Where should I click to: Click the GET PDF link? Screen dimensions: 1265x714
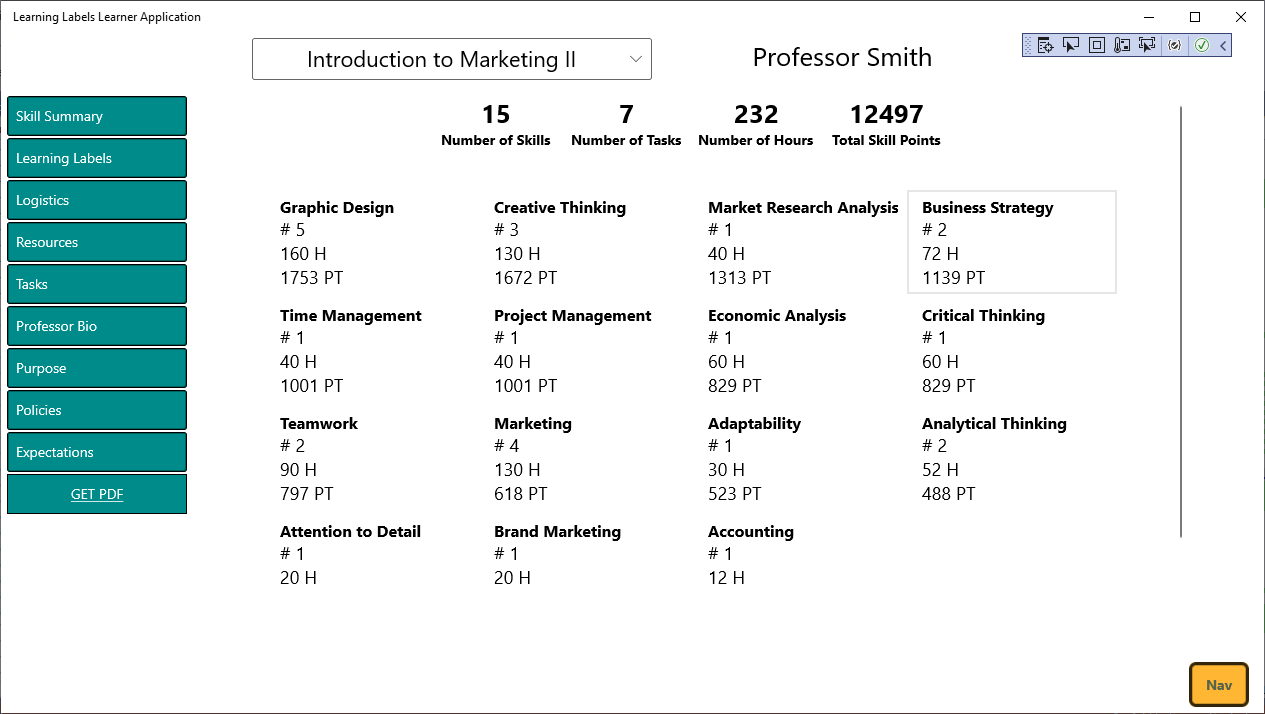(97, 494)
